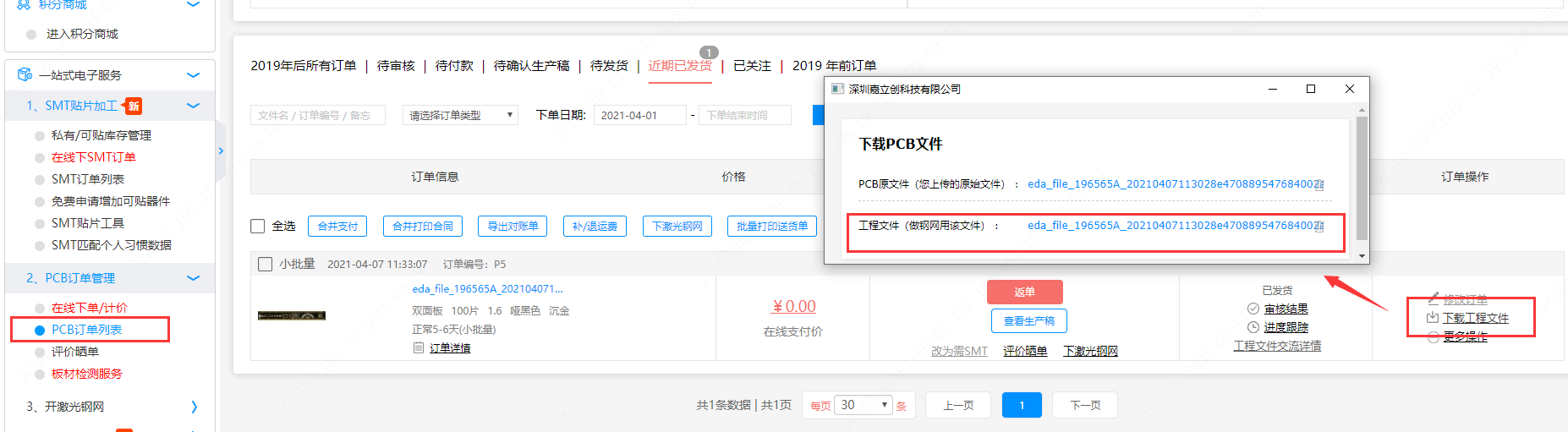The width and height of the screenshot is (1568, 432).
Task: Click the copy icon after the PCB原文件 link
Action: [x=1319, y=184]
